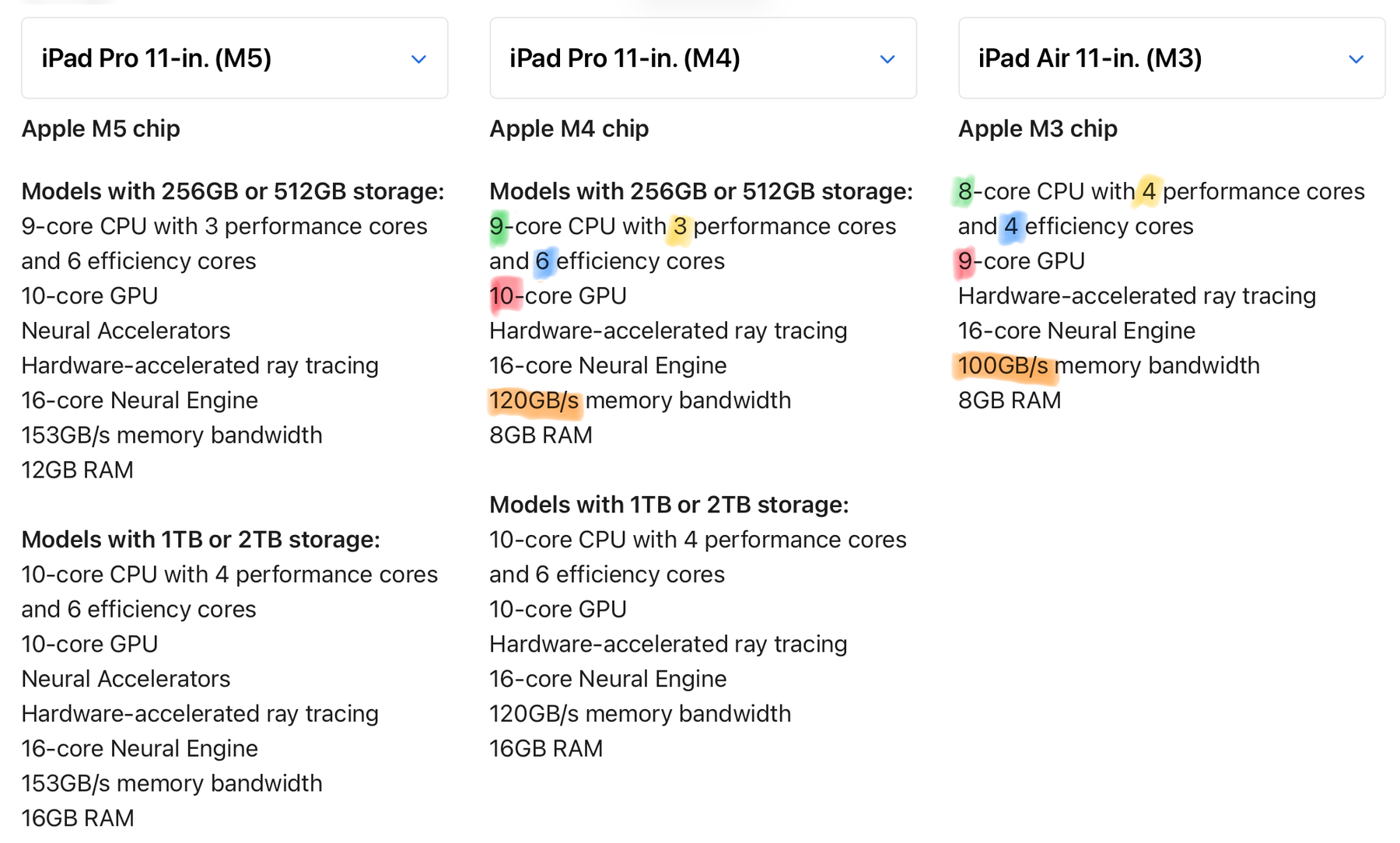Open the iPad Pro 11-in. (M5) dropdown
The image size is (1400, 843).
tap(233, 58)
